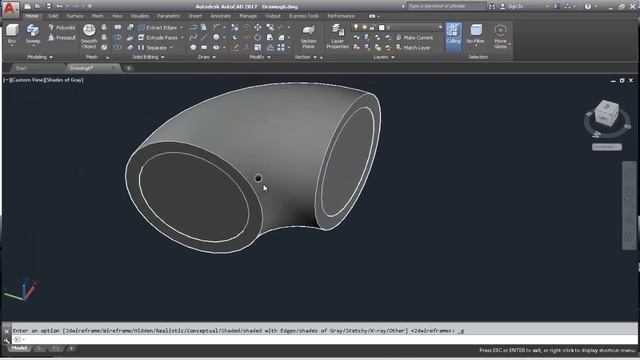Image resolution: width=640 pixels, height=360 pixels.
Task: Click the Custom View viewport label
Action: [27, 80]
